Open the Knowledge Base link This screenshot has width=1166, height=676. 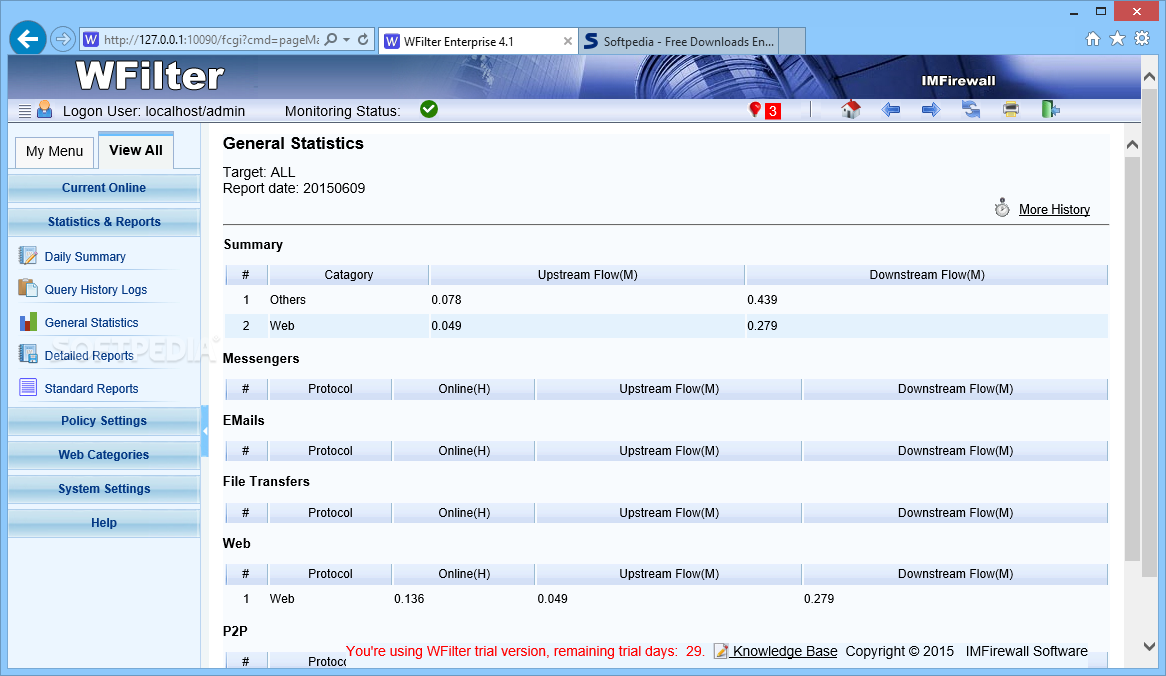pyautogui.click(x=785, y=651)
